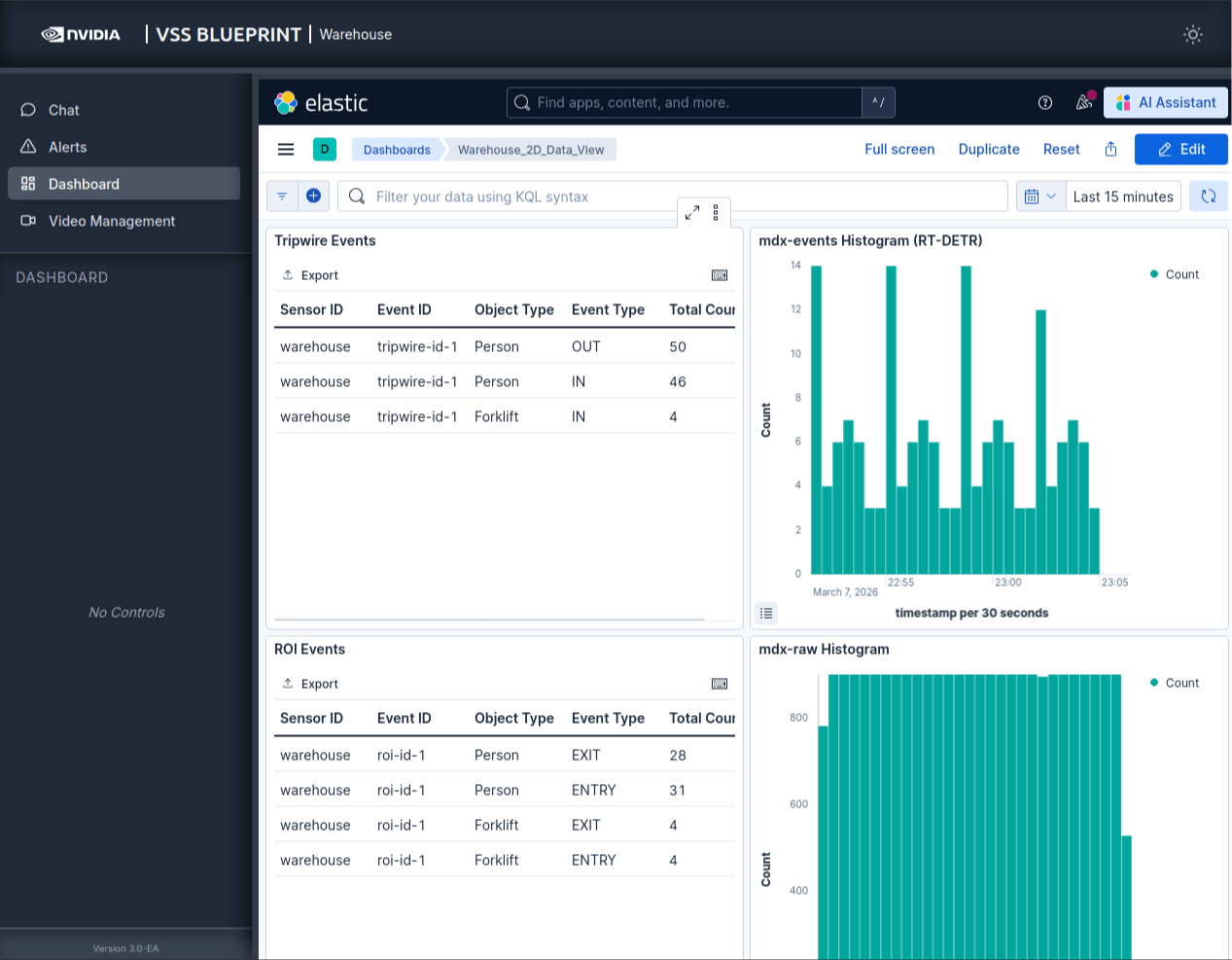Open the Last 15 minutes time selector
The height and width of the screenshot is (960, 1232).
[1123, 196]
